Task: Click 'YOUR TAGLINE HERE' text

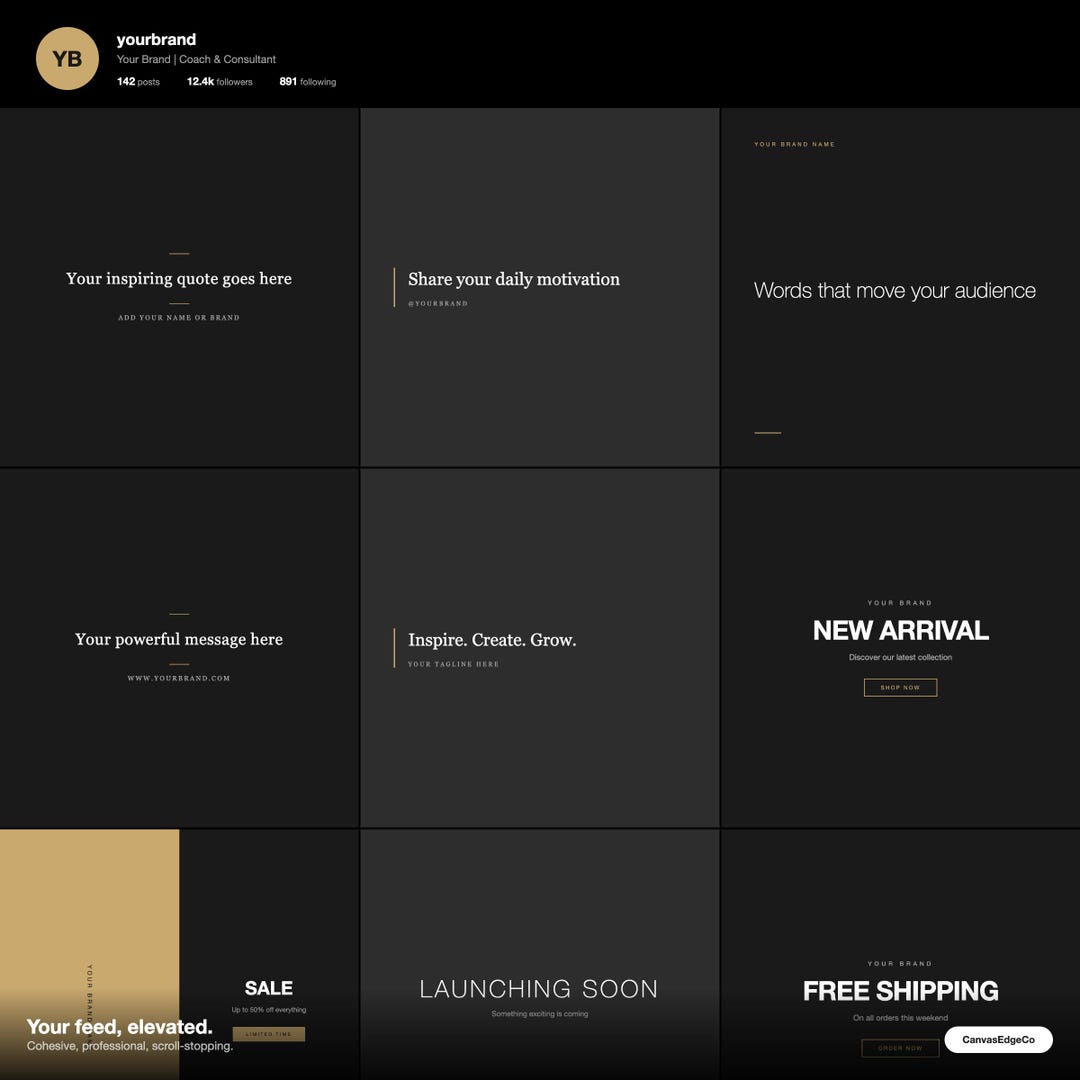Action: click(453, 664)
